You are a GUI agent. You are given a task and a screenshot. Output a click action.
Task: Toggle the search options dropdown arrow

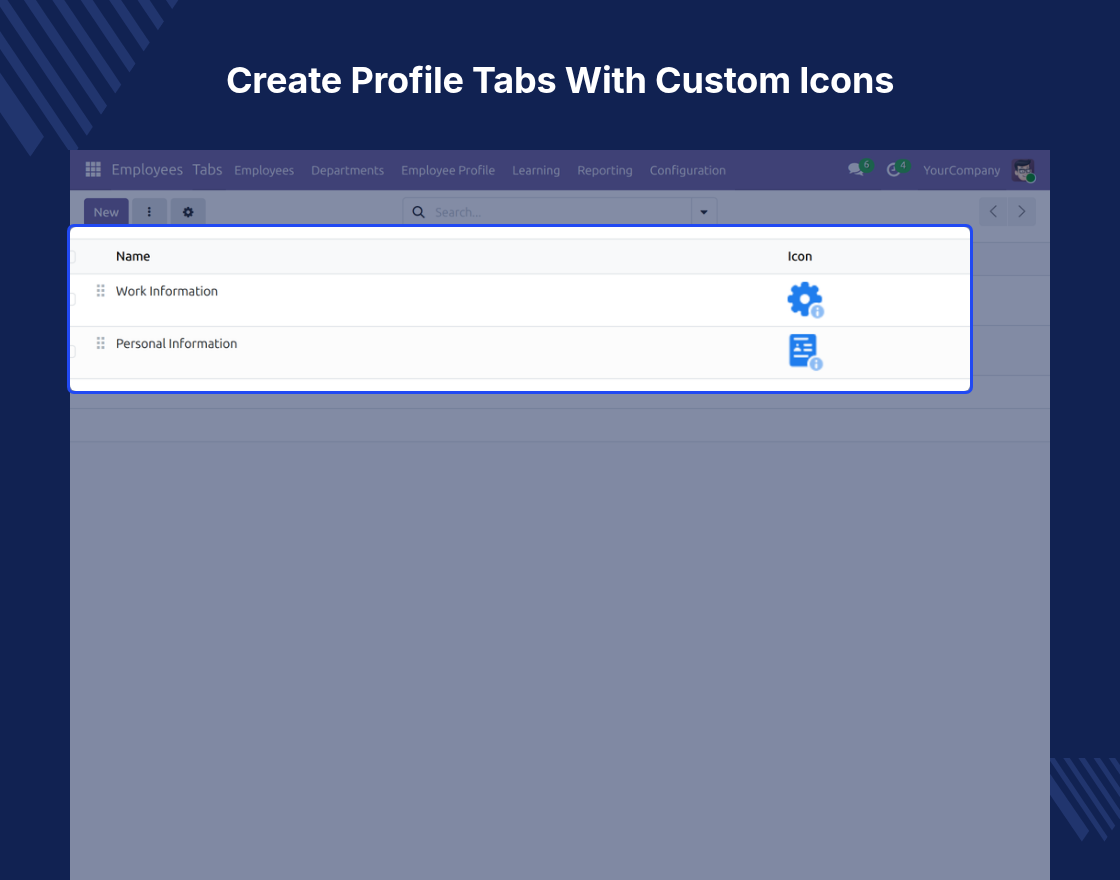[x=704, y=212]
